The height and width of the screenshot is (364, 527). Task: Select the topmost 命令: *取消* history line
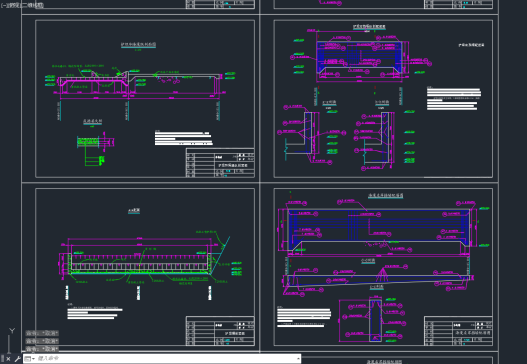click(x=42, y=333)
